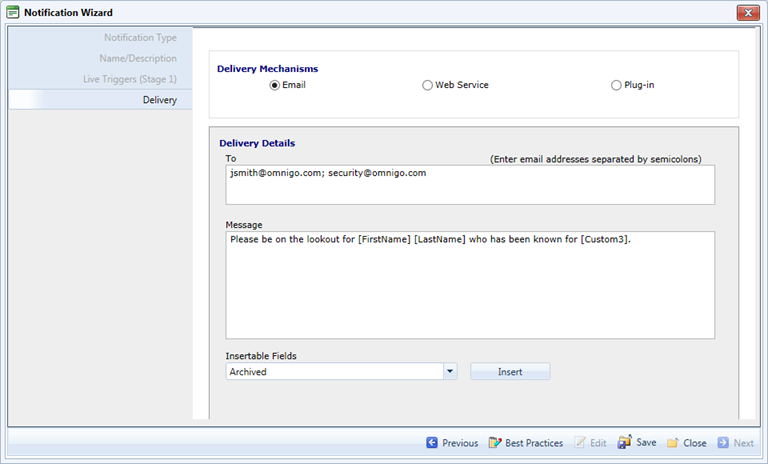Go to the Notification Type step
This screenshot has height=464, width=768.
(140, 38)
